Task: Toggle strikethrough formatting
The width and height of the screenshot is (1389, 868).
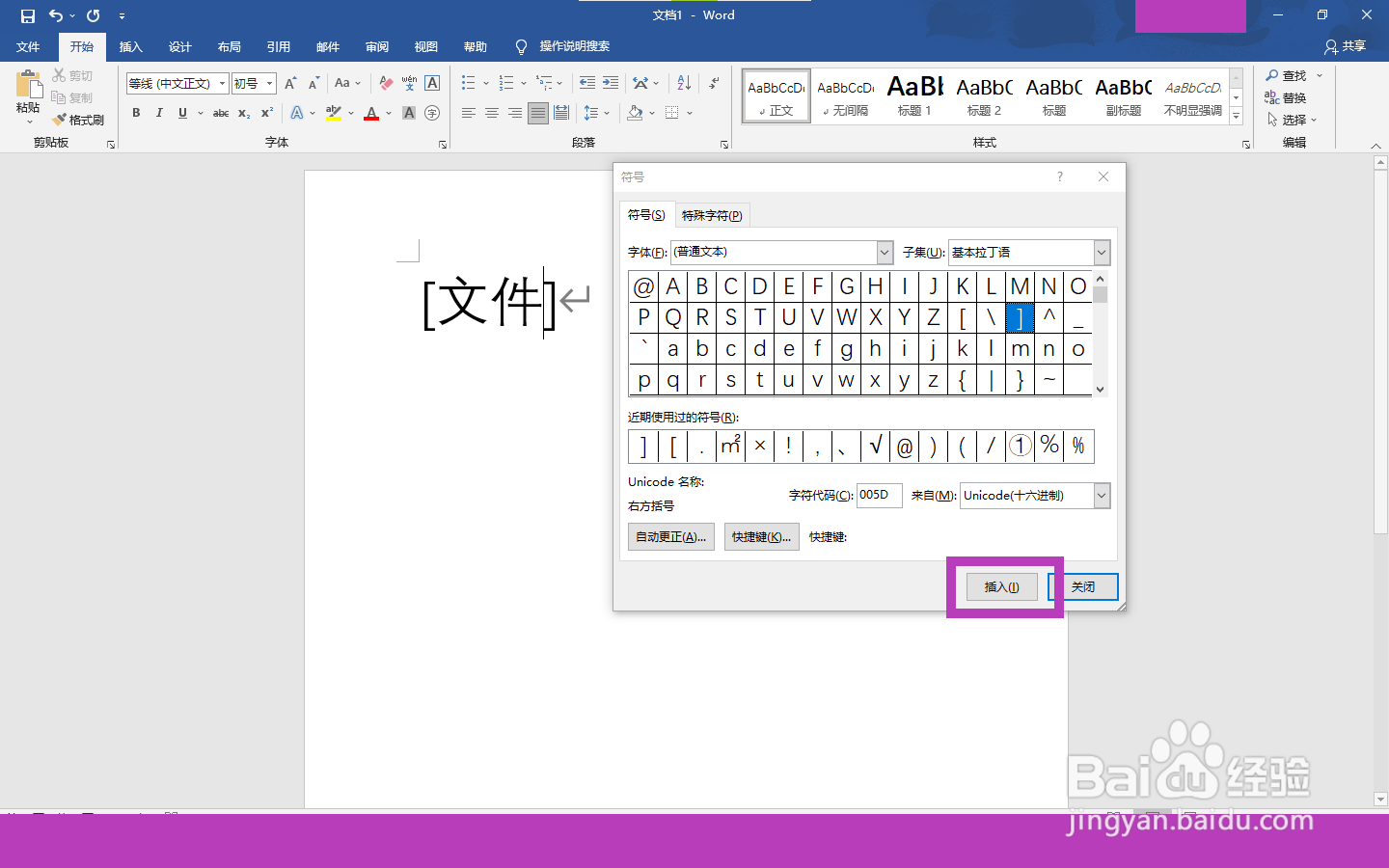Action: [x=221, y=113]
